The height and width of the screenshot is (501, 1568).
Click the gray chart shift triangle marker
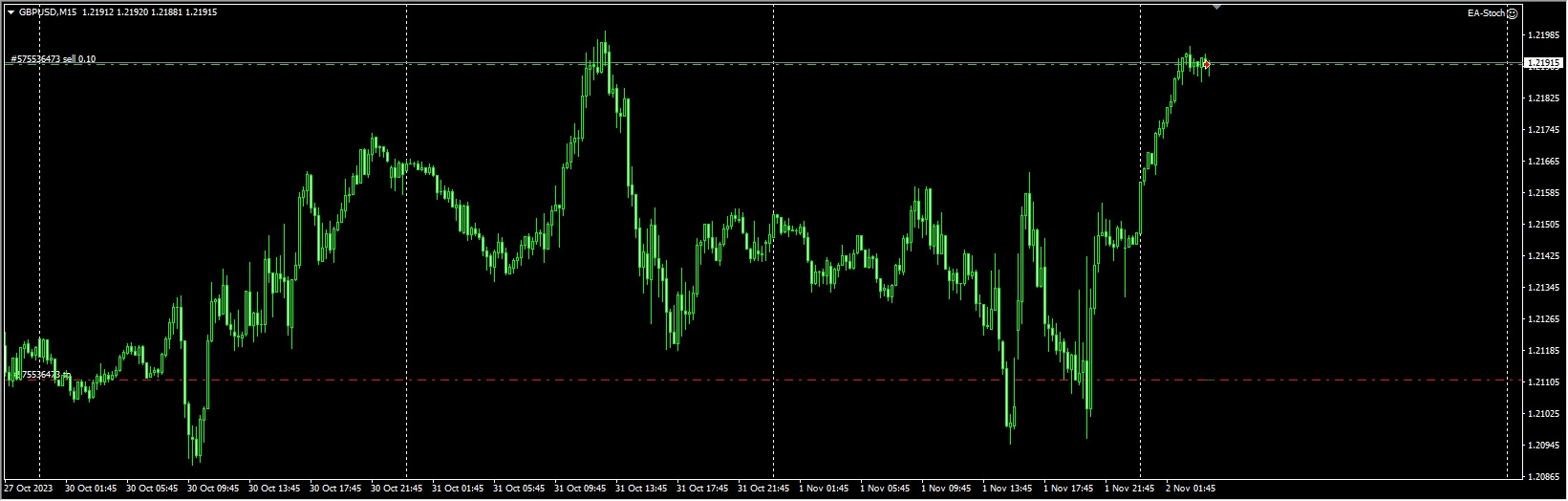click(x=1216, y=7)
